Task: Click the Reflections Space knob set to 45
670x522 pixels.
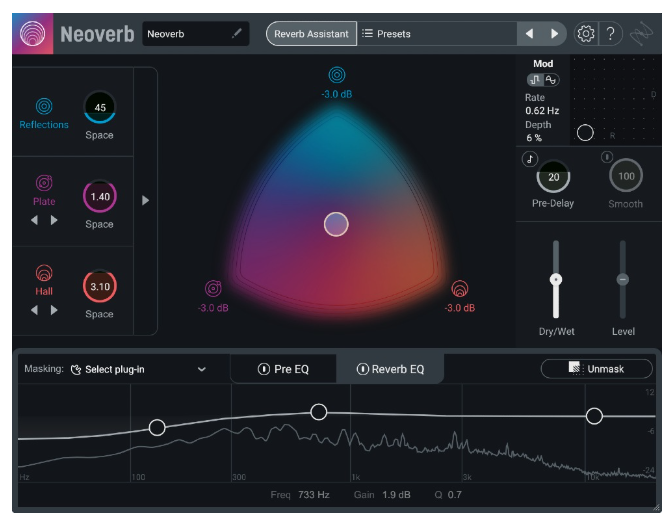Action: coord(100,107)
